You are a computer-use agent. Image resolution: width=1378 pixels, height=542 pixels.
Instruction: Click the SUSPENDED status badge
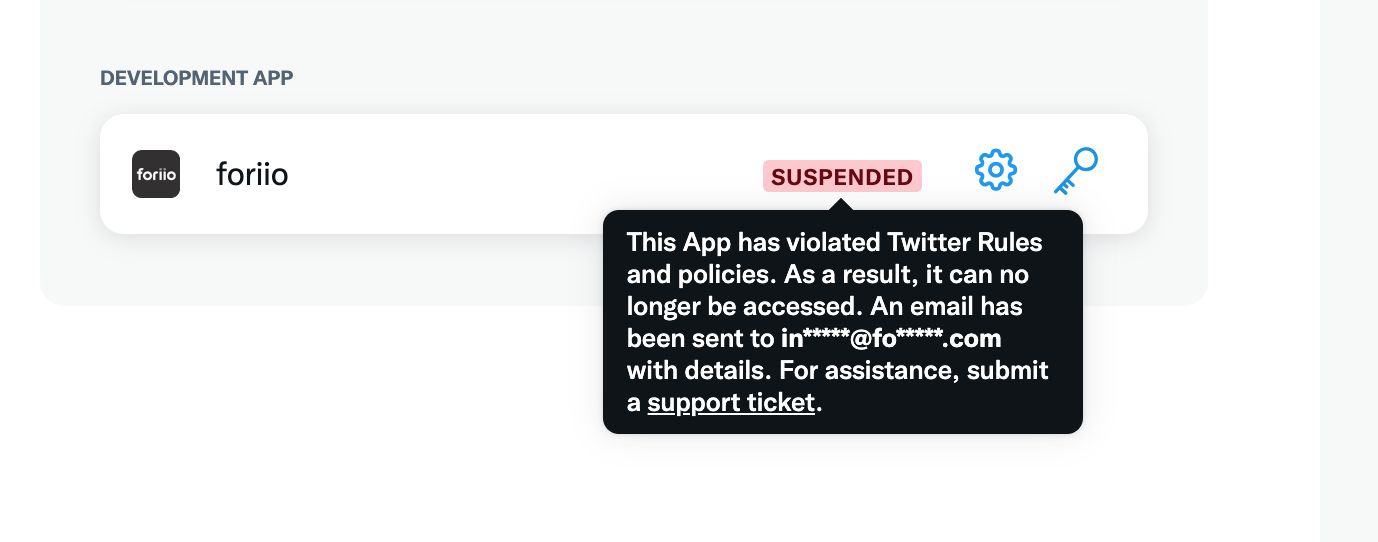(x=842, y=177)
